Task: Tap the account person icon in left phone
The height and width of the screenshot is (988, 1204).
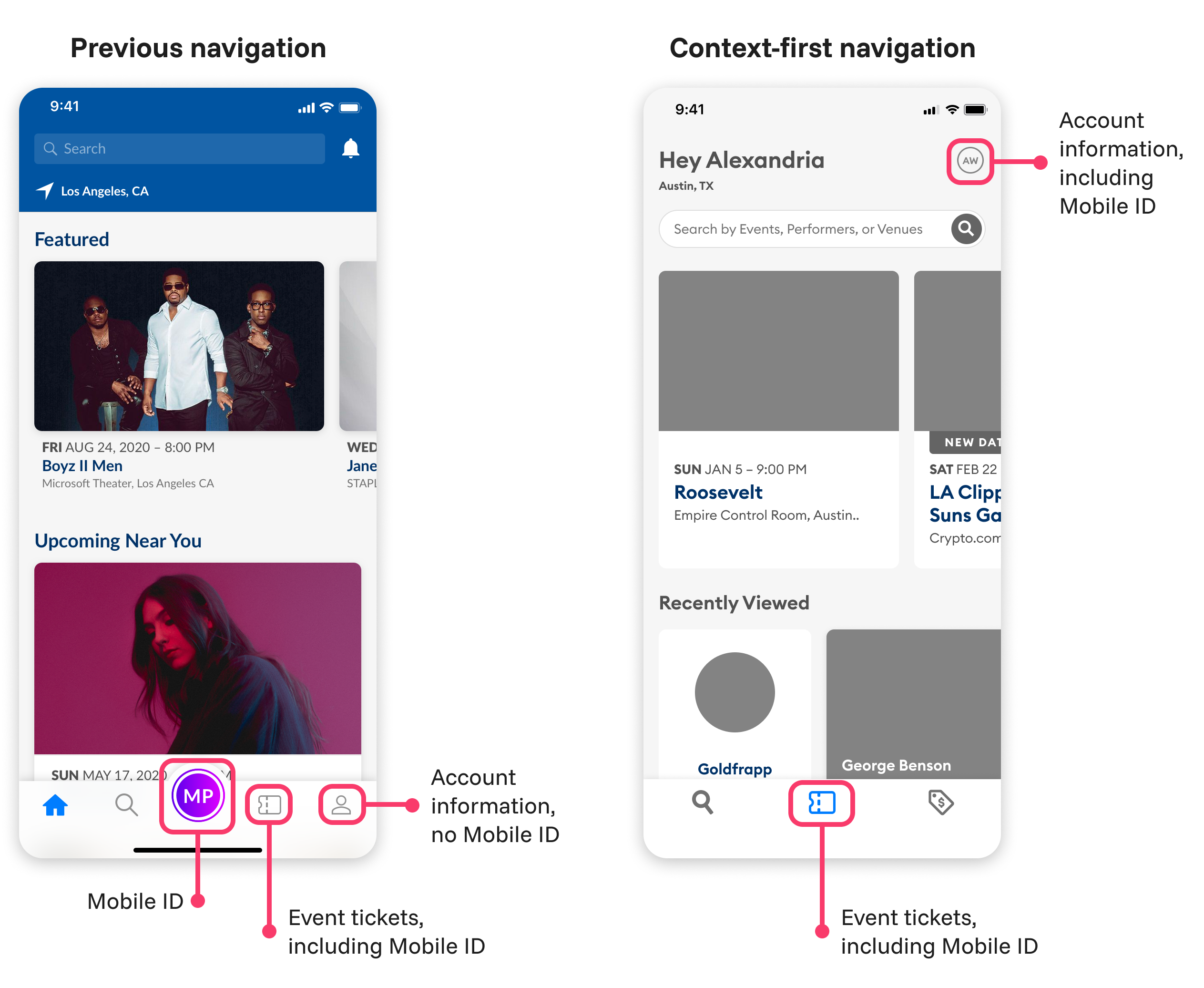Action: (x=341, y=805)
